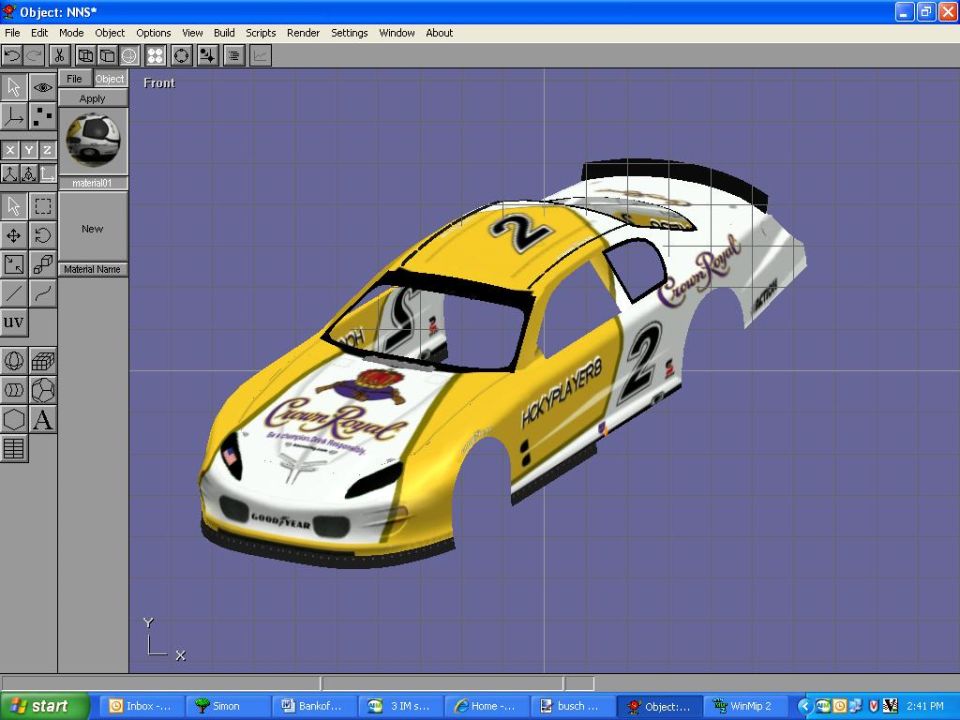Choose the uniform Scale cubes tool
Image resolution: width=960 pixels, height=720 pixels.
(42, 264)
